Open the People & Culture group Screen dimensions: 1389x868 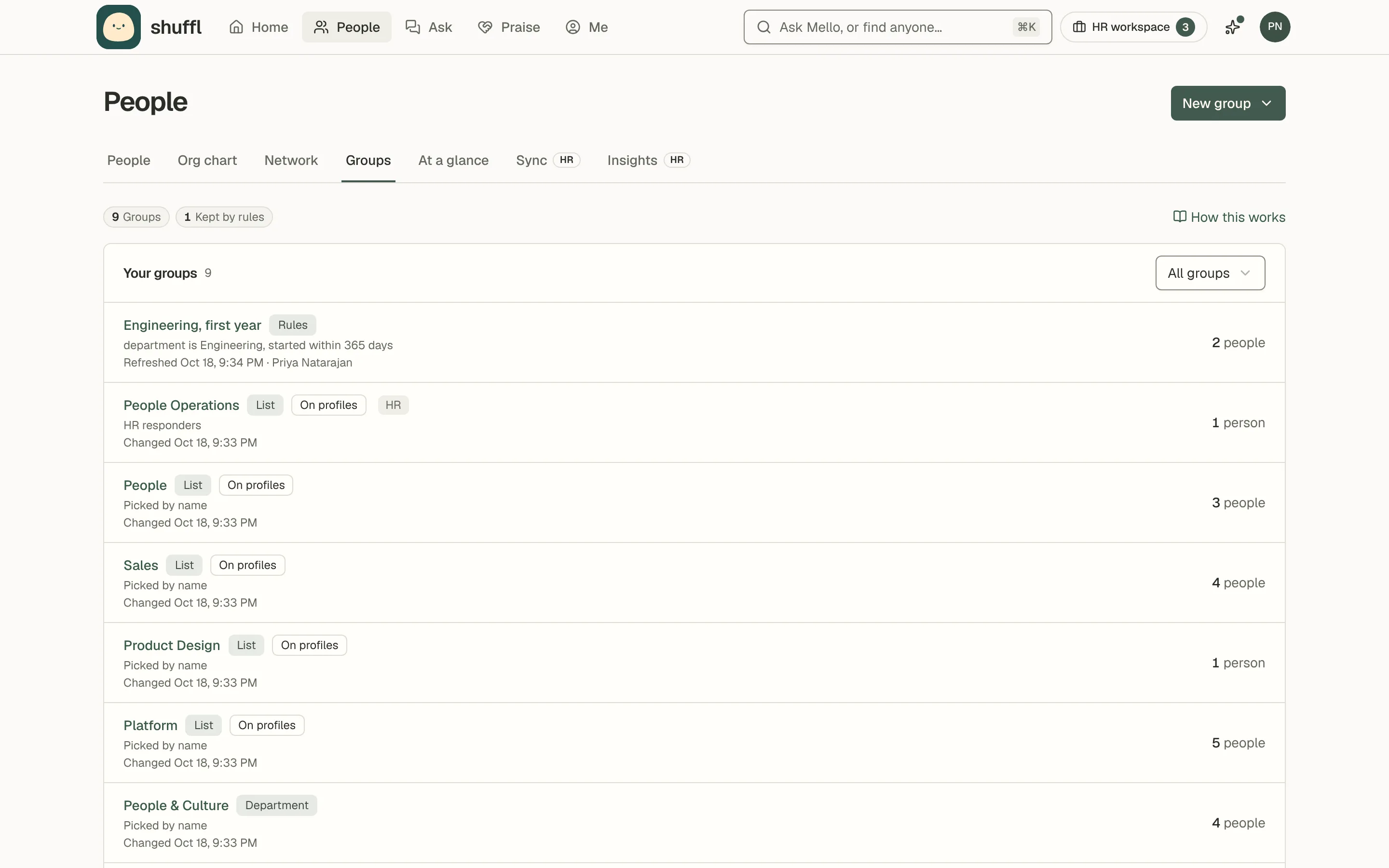click(x=176, y=805)
